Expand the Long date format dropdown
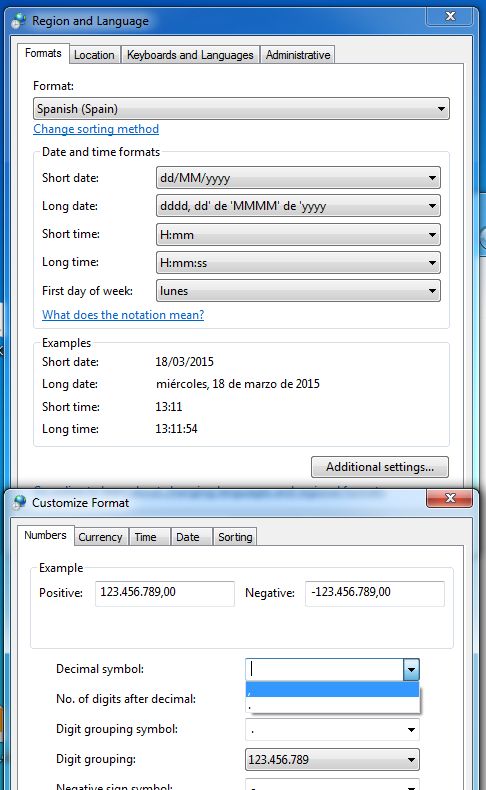 (x=298, y=206)
